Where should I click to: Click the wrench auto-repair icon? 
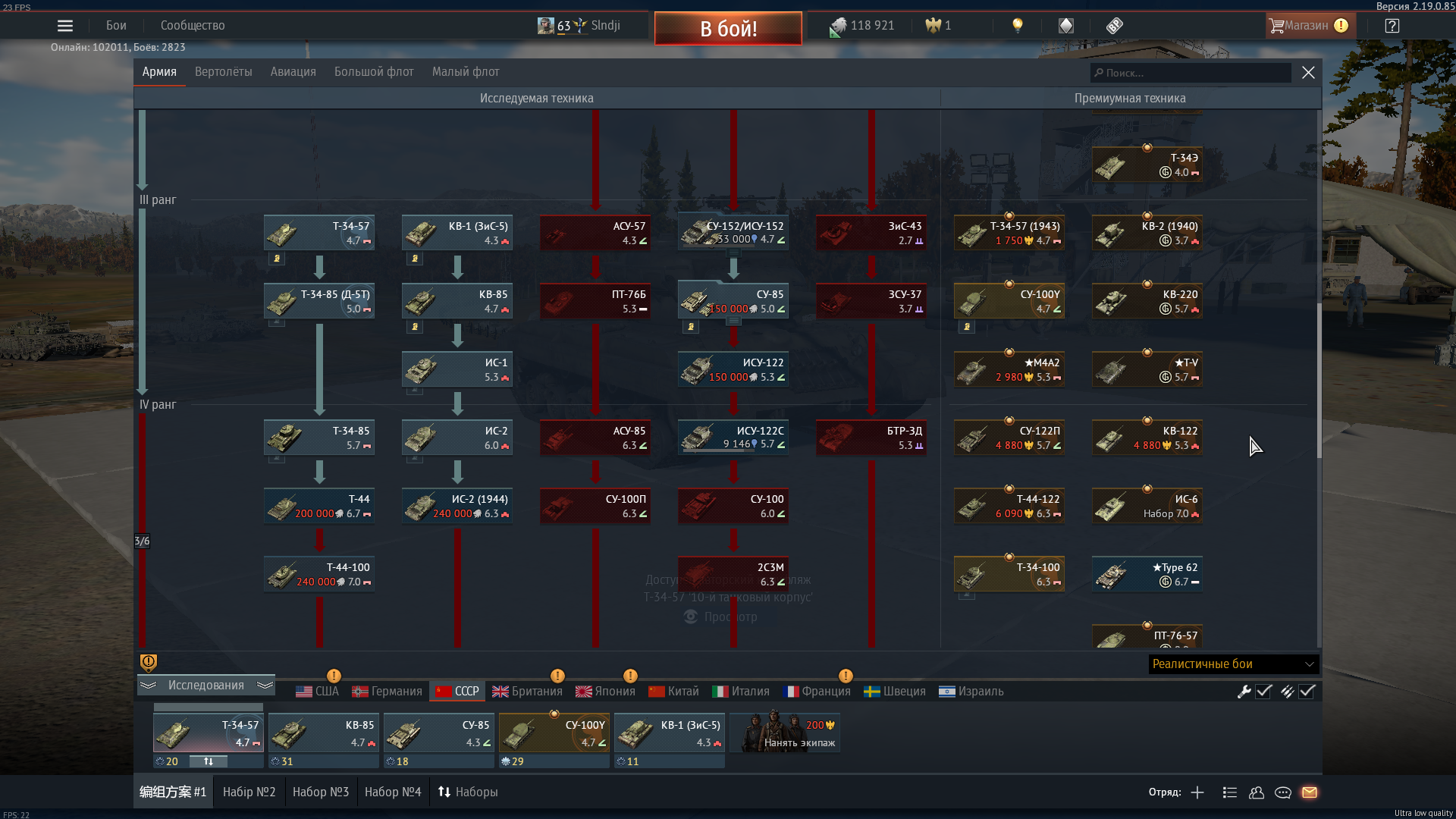(x=1244, y=692)
